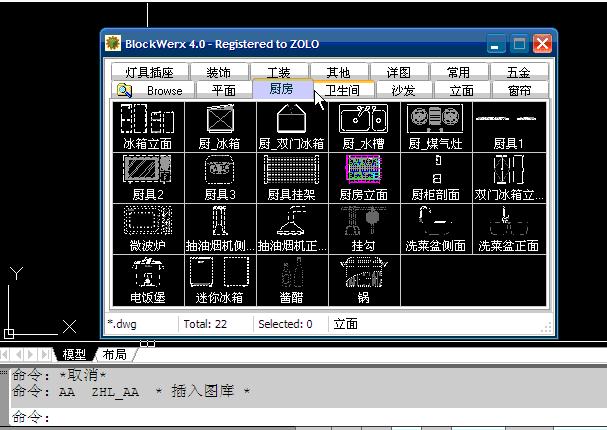Pick the 迷你冰箱 block

click(x=220, y=280)
